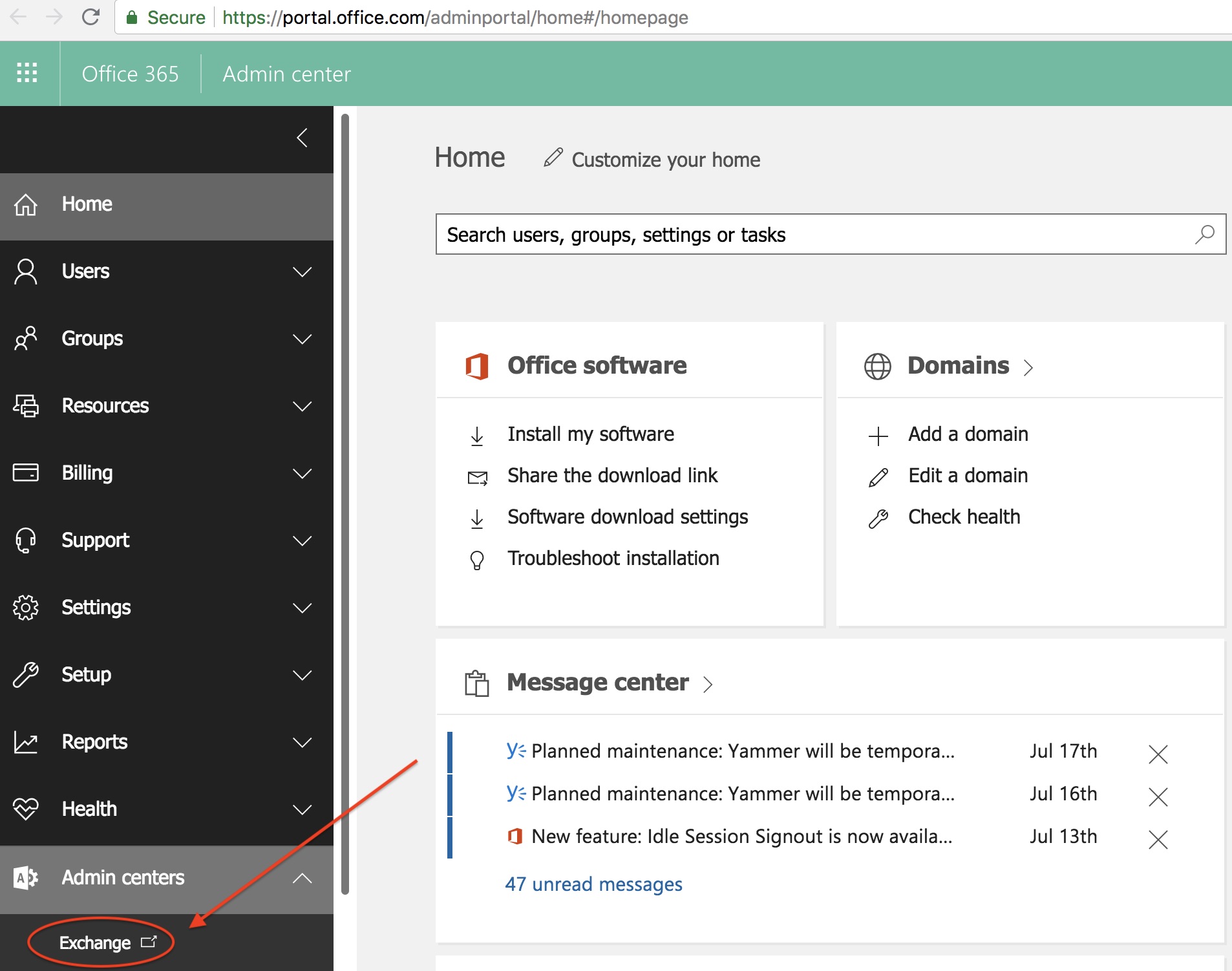This screenshot has width=1232, height=971.
Task: Click the search magnifier icon
Action: point(1205,234)
